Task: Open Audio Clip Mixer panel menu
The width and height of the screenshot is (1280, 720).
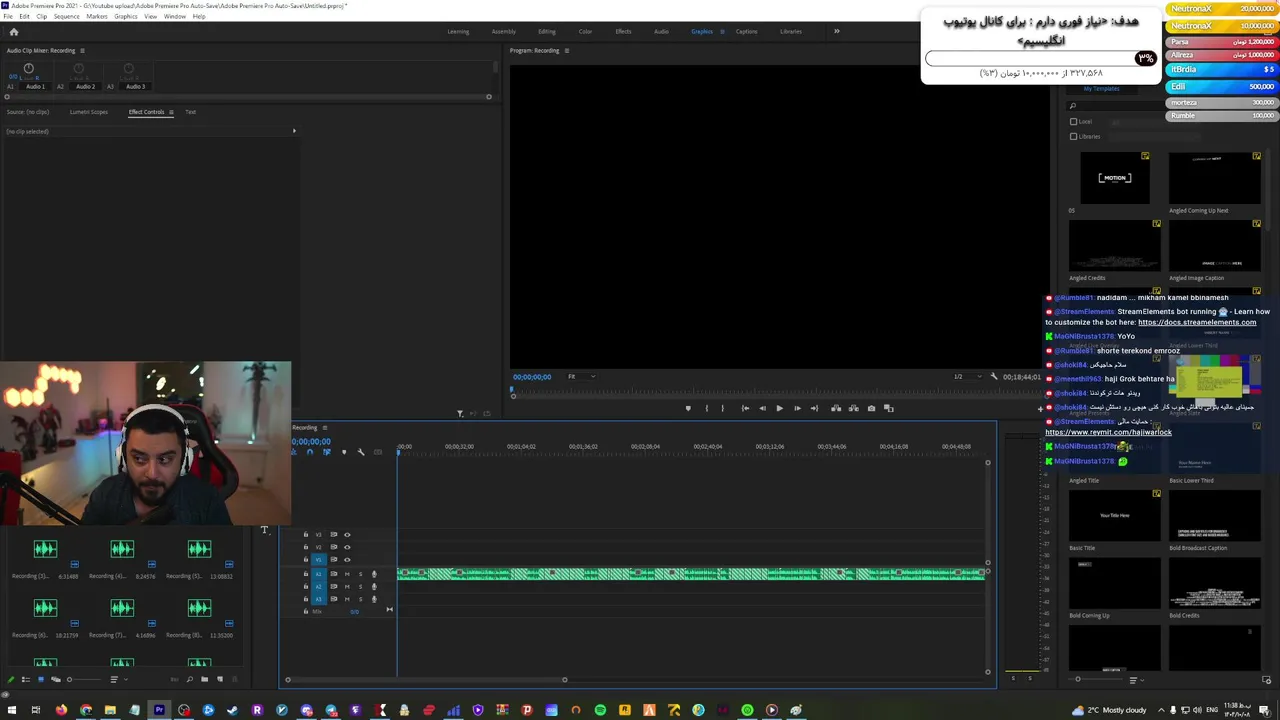Action: (x=82, y=50)
